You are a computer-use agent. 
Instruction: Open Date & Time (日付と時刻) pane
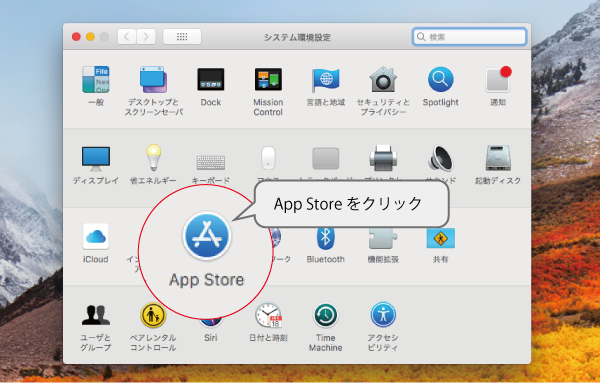[x=269, y=315]
